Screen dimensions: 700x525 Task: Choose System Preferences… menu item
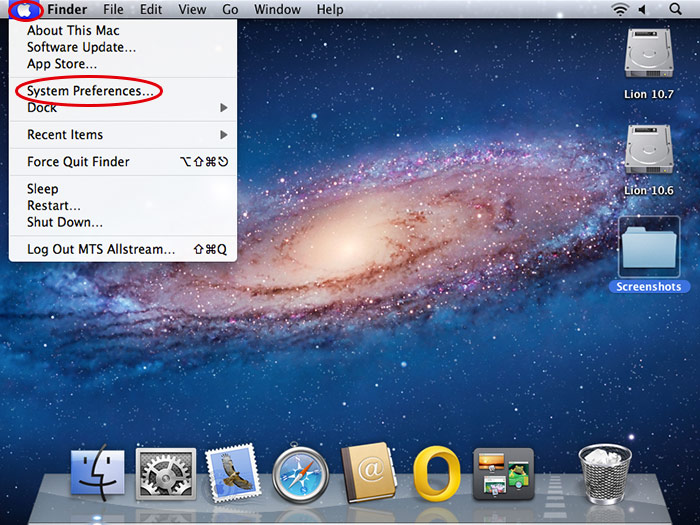pos(123,91)
